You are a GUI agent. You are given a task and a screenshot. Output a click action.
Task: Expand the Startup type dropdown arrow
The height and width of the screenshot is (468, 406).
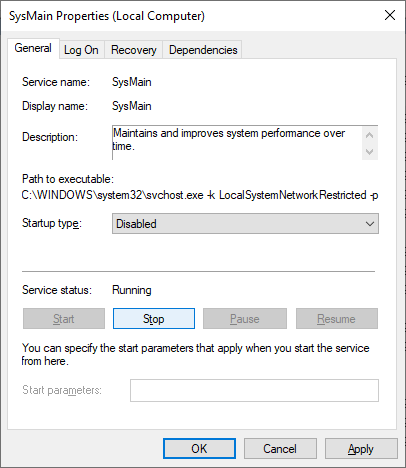click(370, 224)
